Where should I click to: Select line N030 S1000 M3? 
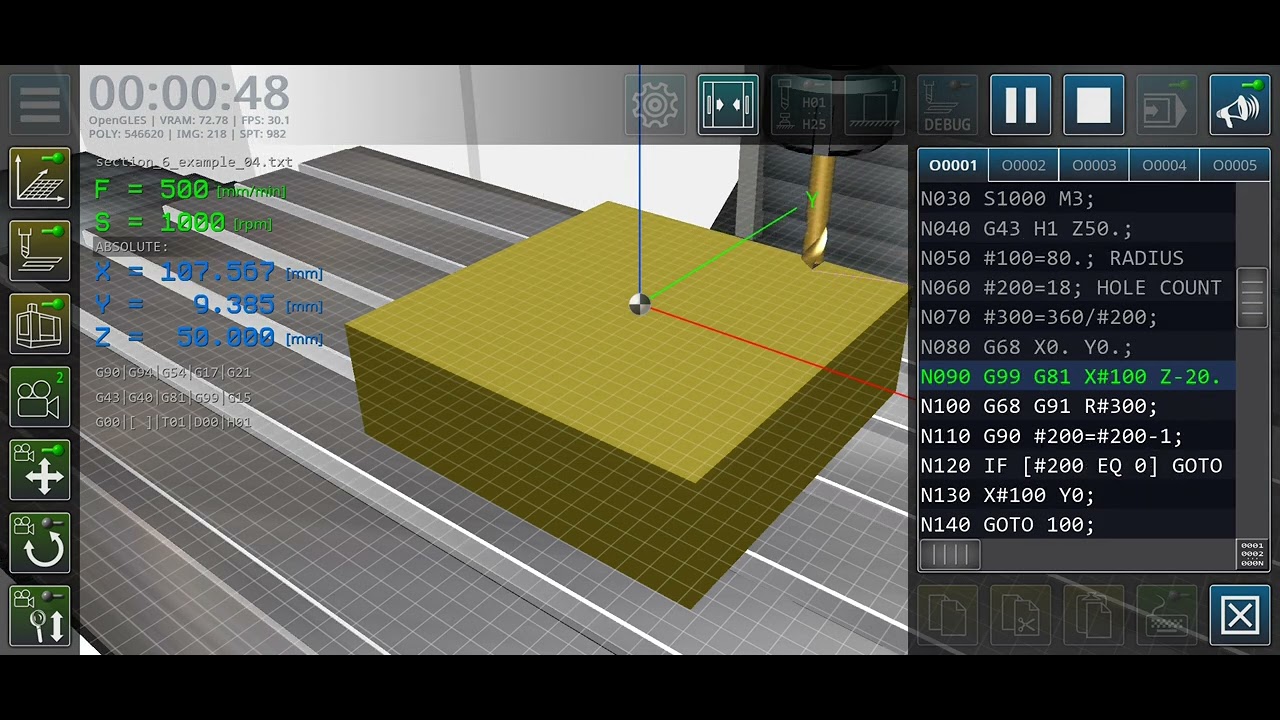[1077, 199]
